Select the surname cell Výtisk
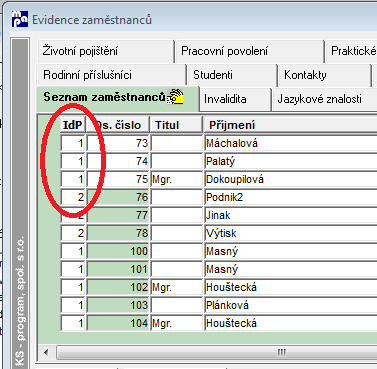 [x=291, y=233]
